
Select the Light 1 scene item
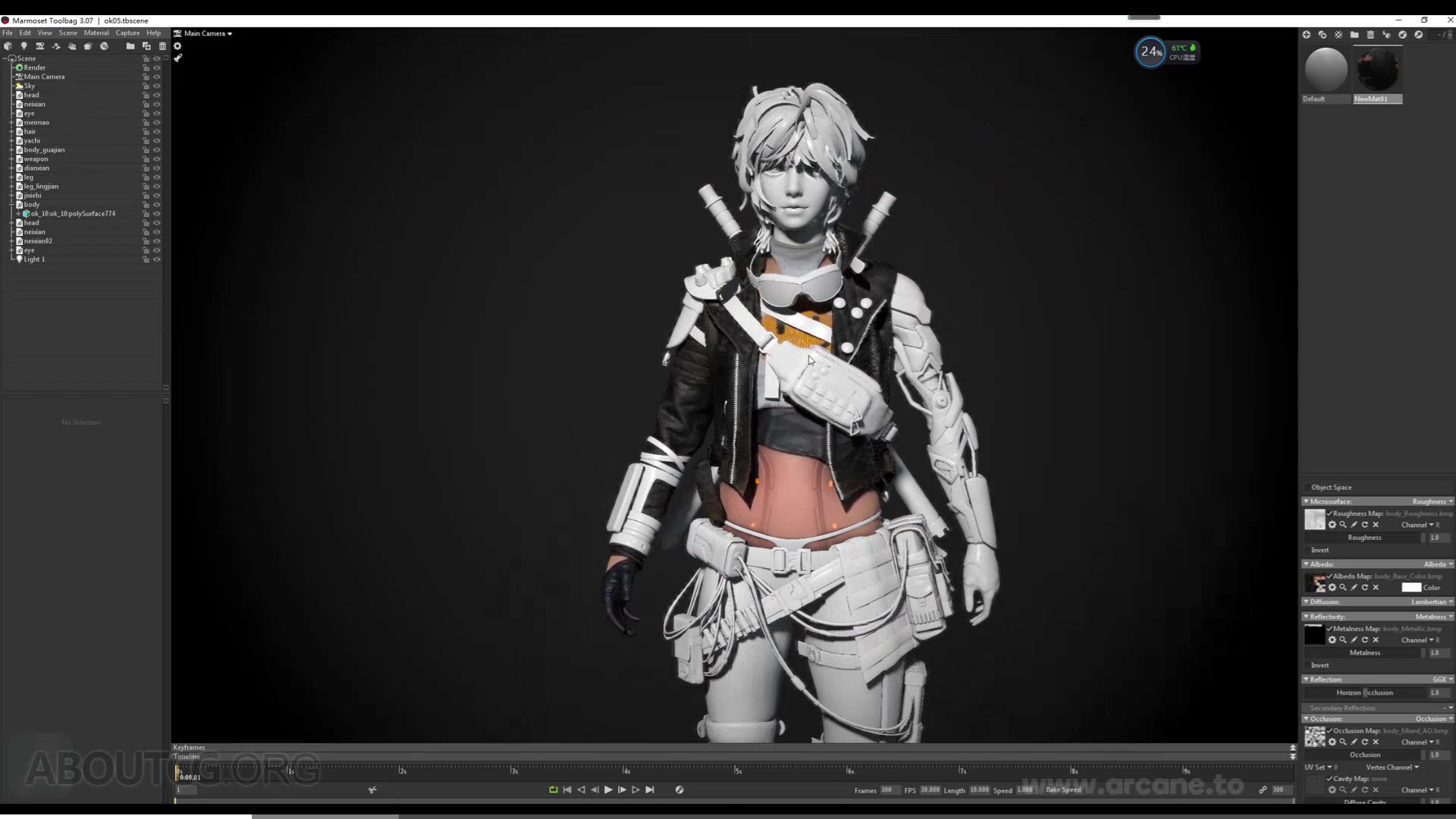[34, 259]
